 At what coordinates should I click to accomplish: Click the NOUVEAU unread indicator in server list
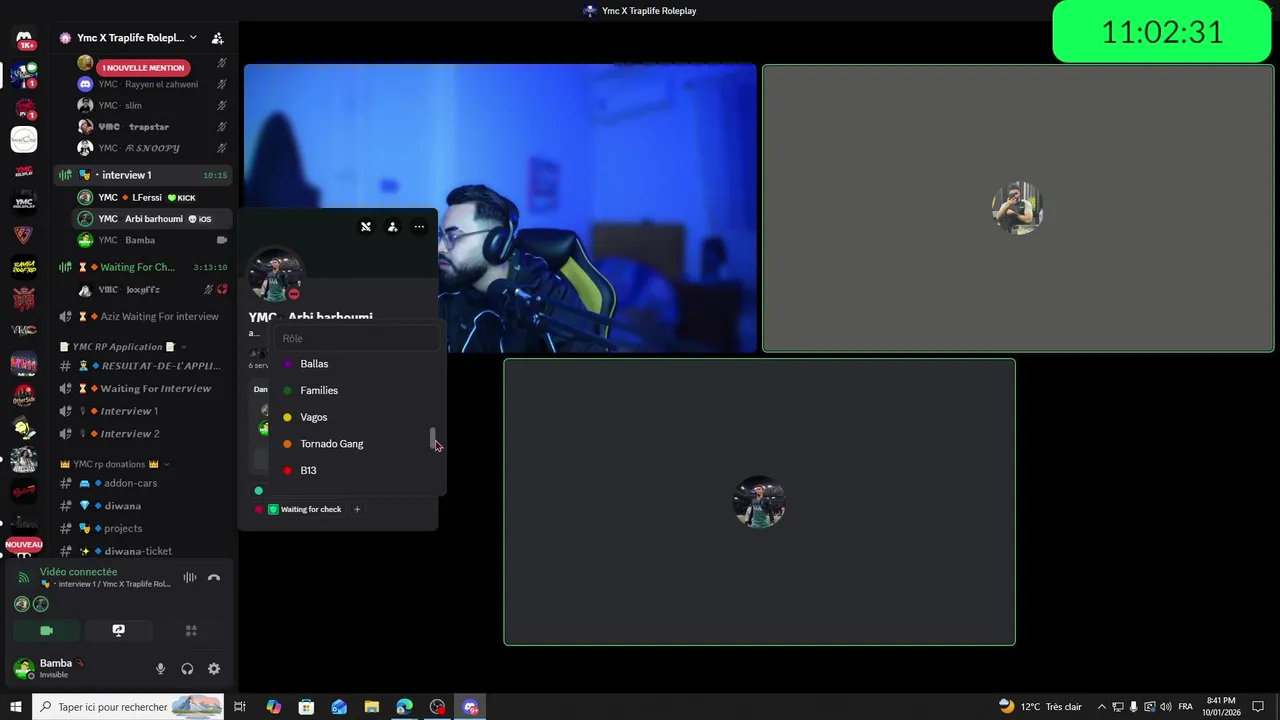24,545
